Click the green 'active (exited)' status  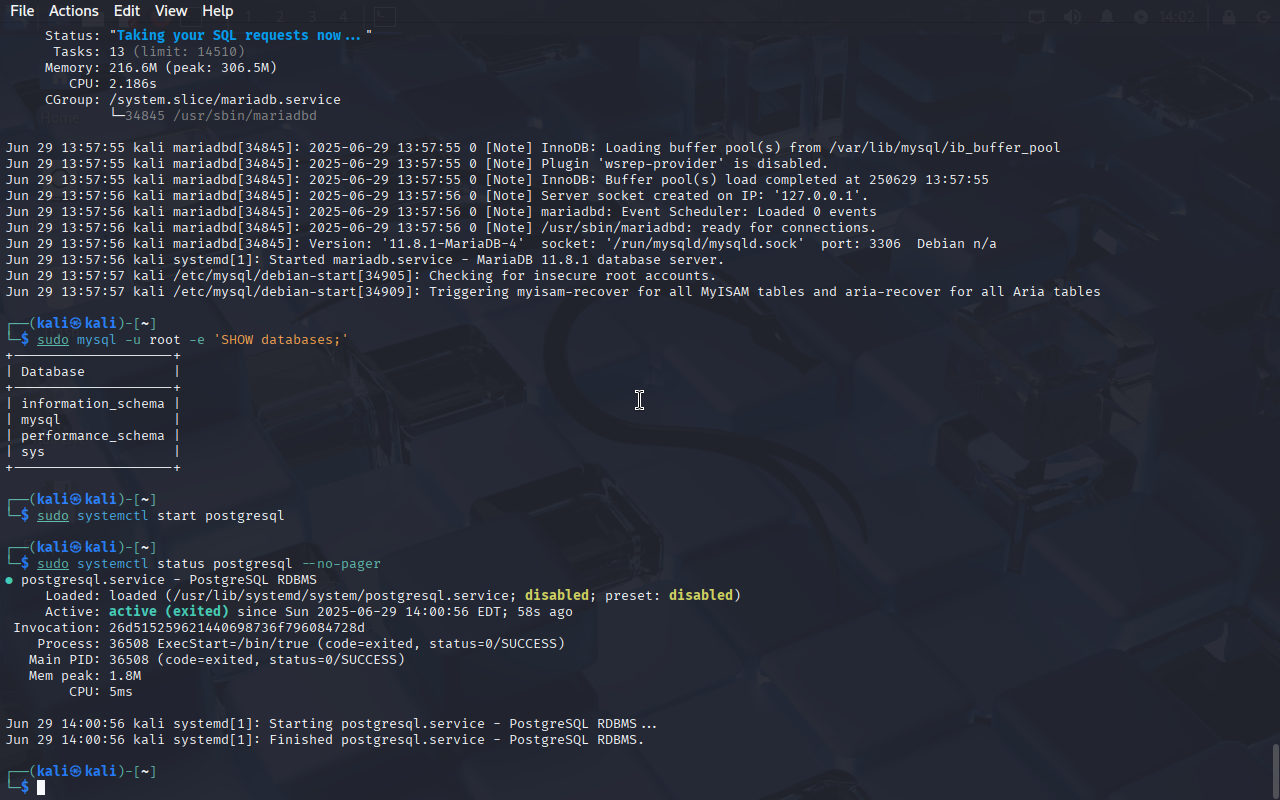169,611
